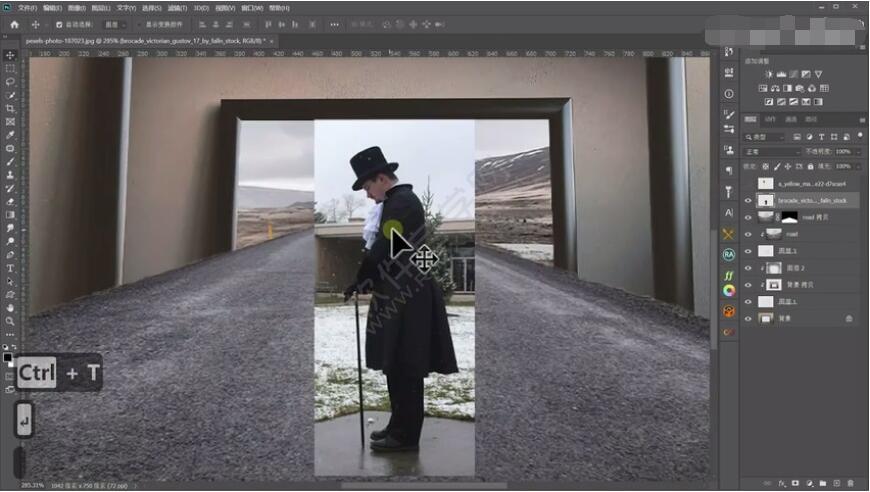Open the color wheel panel in the dock

point(729,291)
